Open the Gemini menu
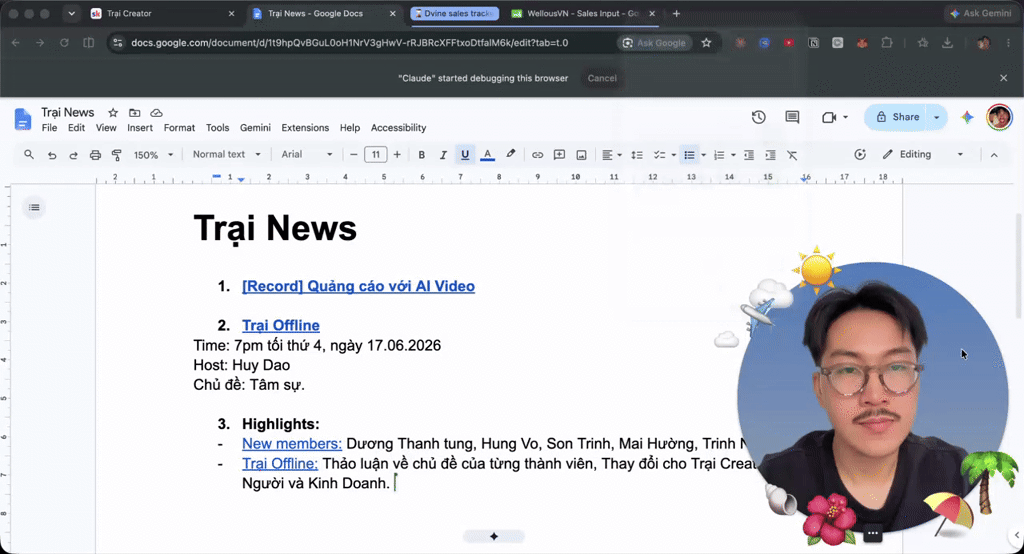This screenshot has width=1024, height=554. coord(255,127)
